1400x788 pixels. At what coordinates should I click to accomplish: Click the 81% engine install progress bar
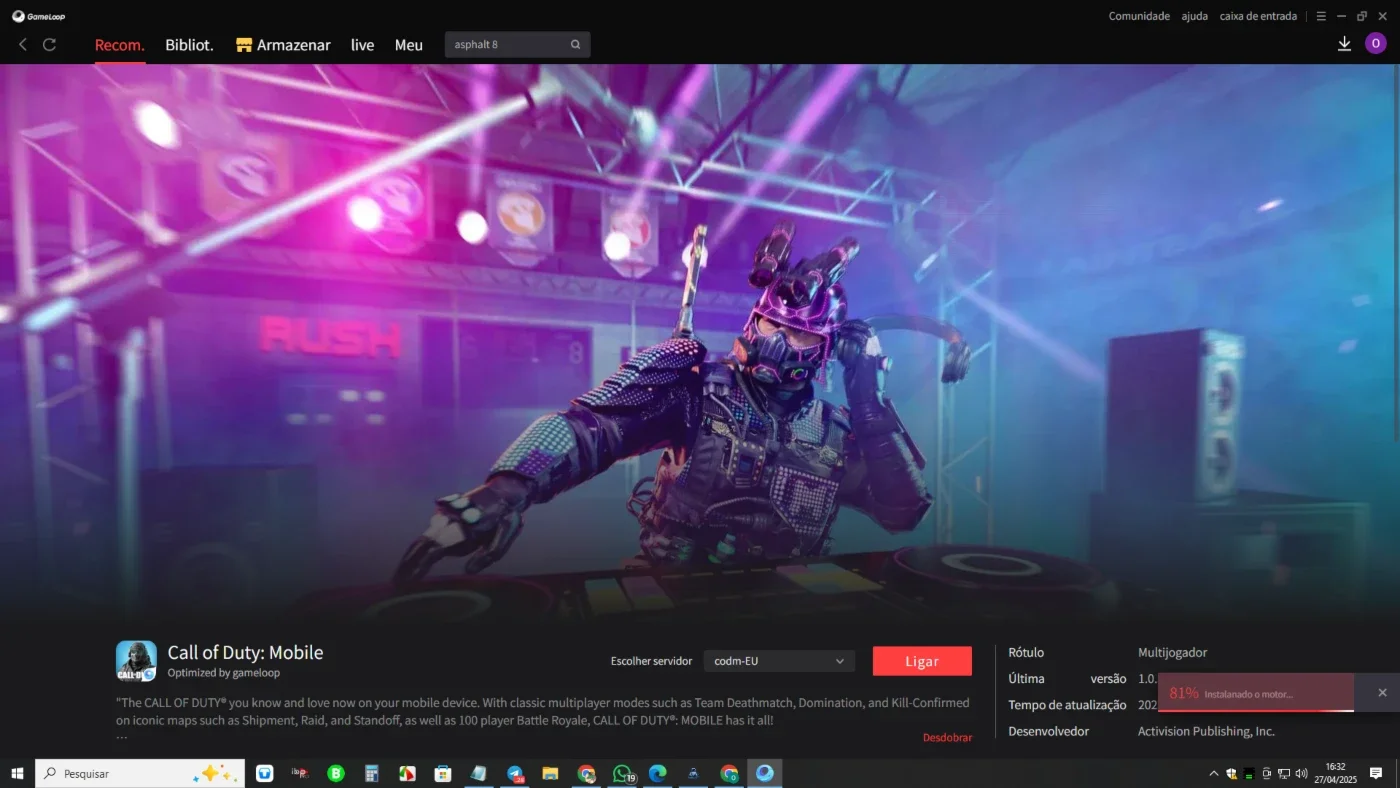(x=1256, y=692)
